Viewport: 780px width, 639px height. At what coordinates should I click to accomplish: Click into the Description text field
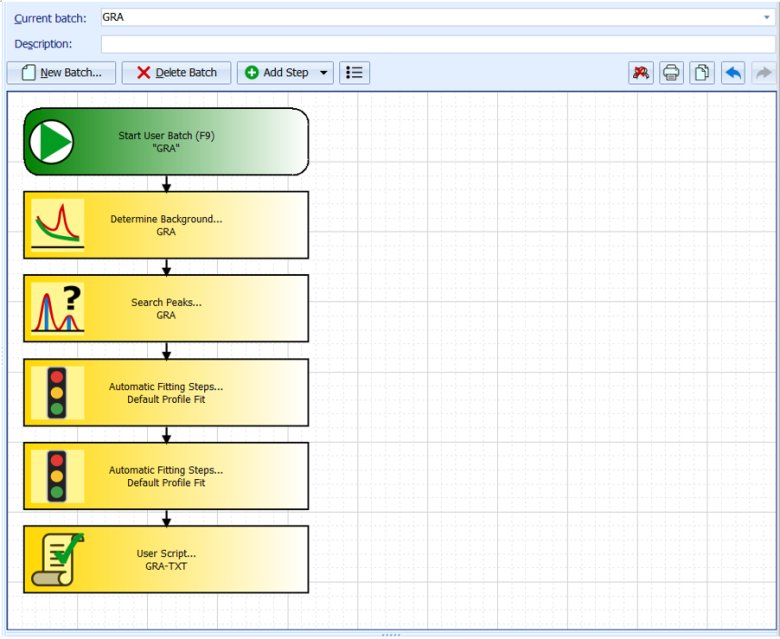(437, 44)
